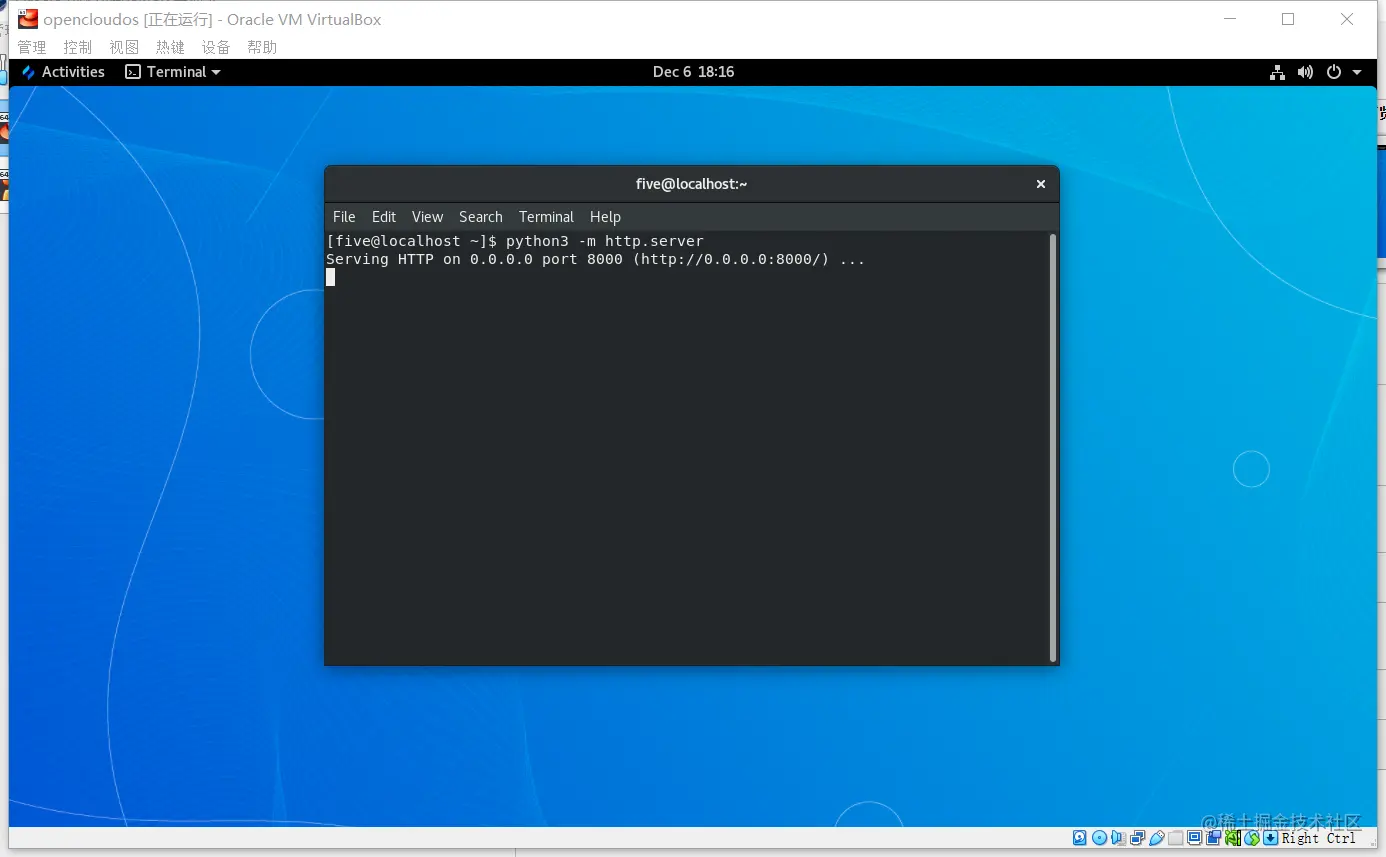Open hard disk activity indicator in VirtualBox status bar
Image resolution: width=1386 pixels, height=857 pixels.
[1080, 838]
